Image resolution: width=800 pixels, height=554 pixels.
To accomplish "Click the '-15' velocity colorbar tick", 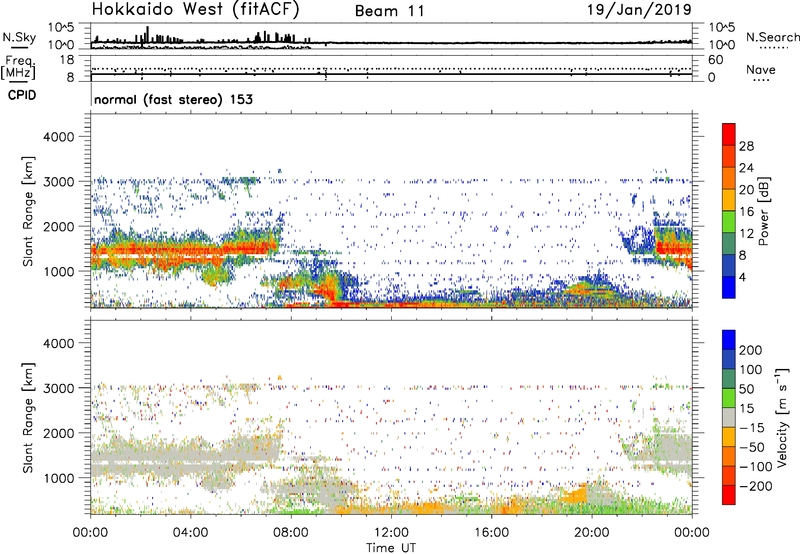I will click(752, 428).
